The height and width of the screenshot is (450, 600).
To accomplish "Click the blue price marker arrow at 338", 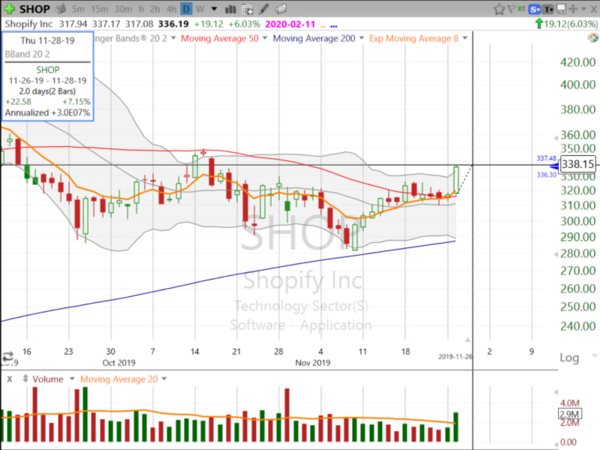I will pos(554,166).
